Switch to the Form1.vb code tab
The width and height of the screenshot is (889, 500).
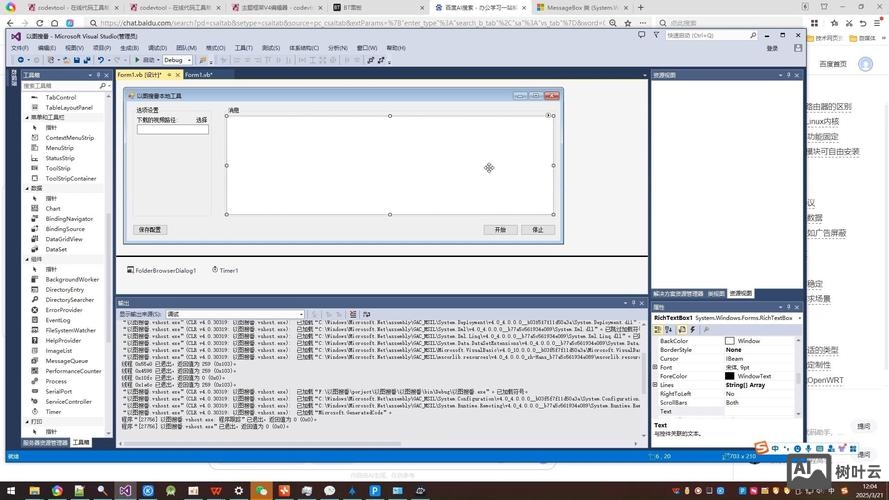click(198, 75)
